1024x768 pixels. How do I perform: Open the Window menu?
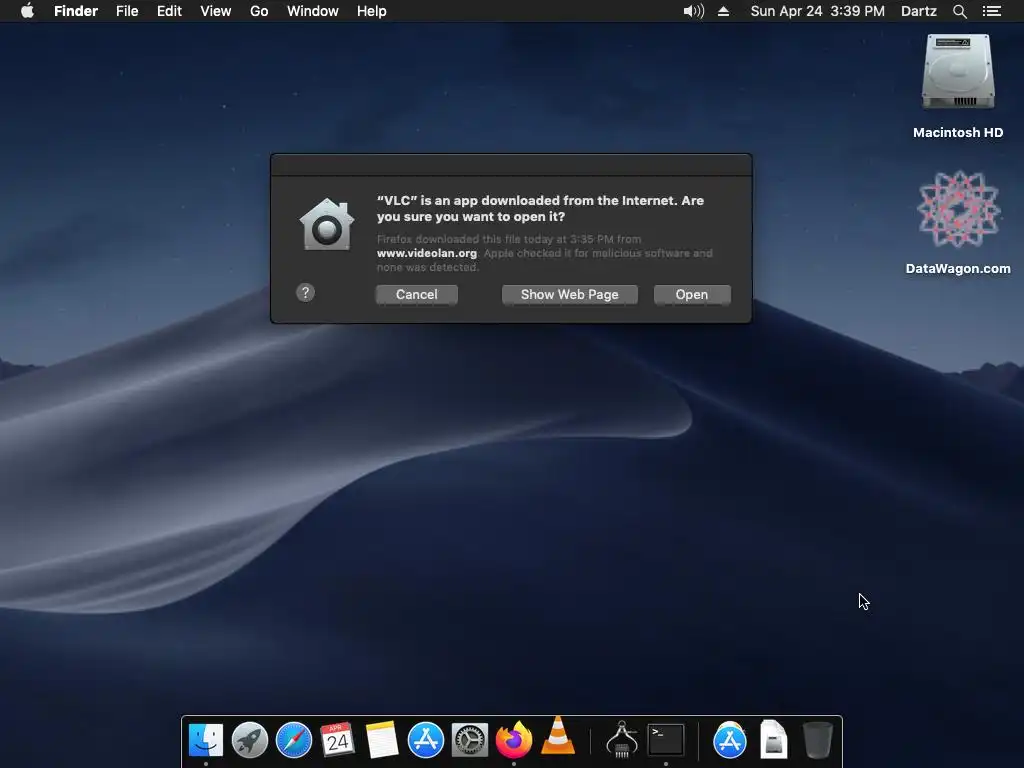[313, 11]
